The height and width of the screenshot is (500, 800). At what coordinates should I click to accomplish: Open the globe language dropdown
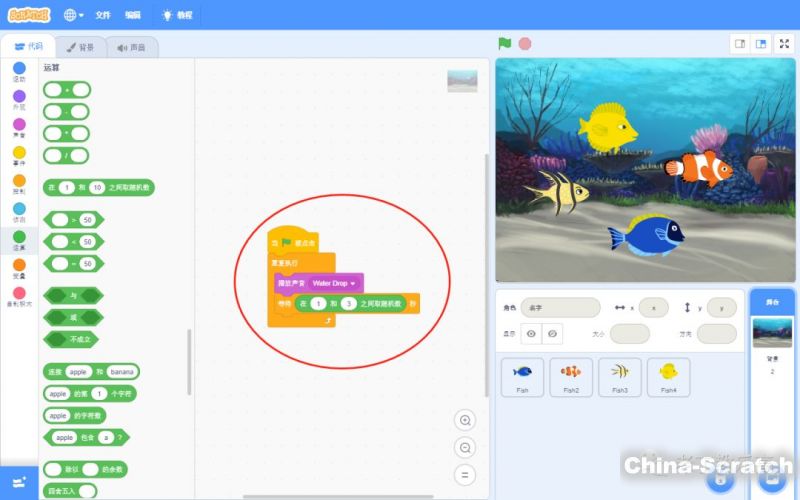coord(74,15)
